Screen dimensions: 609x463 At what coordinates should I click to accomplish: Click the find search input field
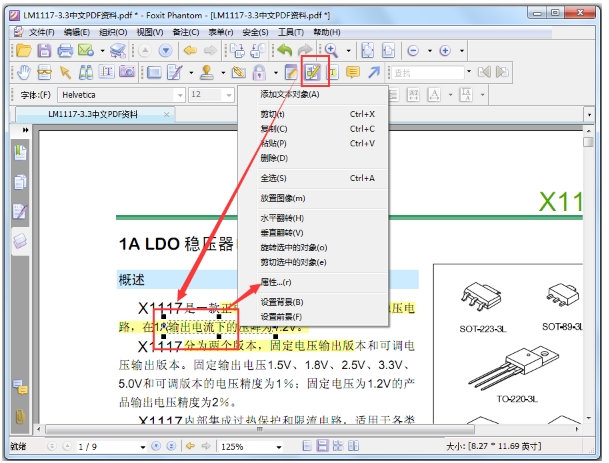tap(428, 72)
